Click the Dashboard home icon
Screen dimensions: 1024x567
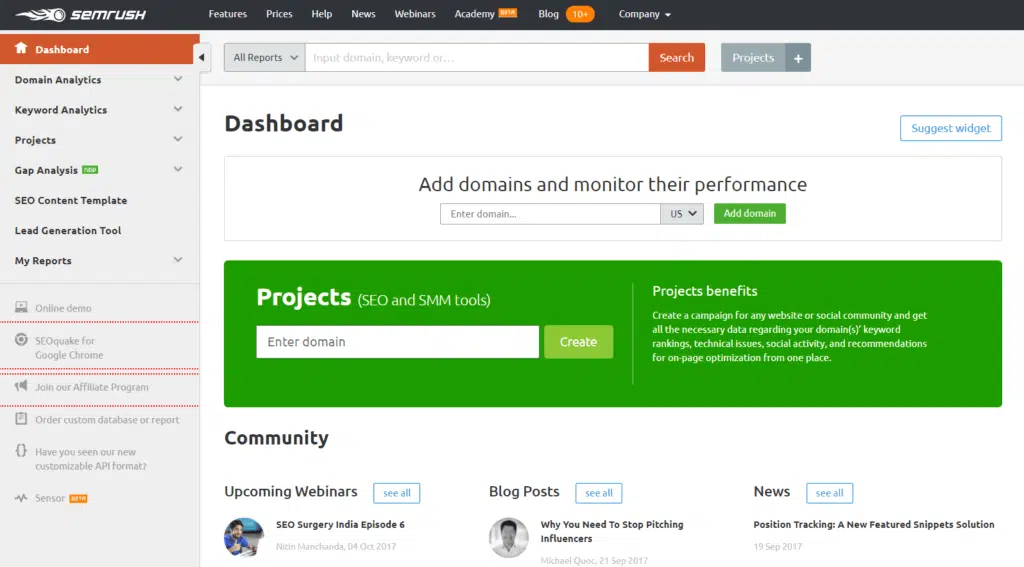tap(21, 49)
